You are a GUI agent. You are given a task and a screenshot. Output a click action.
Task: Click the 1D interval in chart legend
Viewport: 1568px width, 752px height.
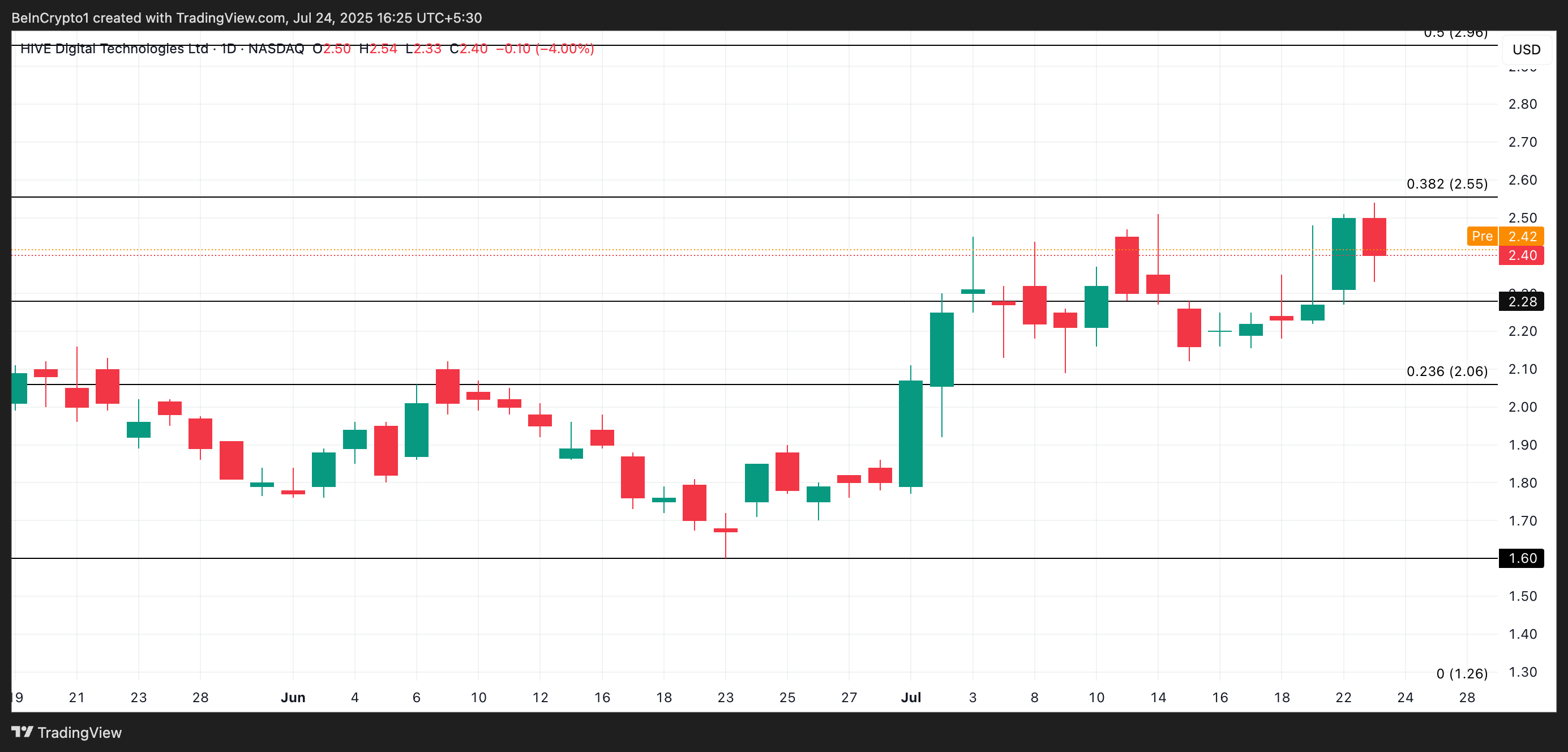click(x=228, y=49)
